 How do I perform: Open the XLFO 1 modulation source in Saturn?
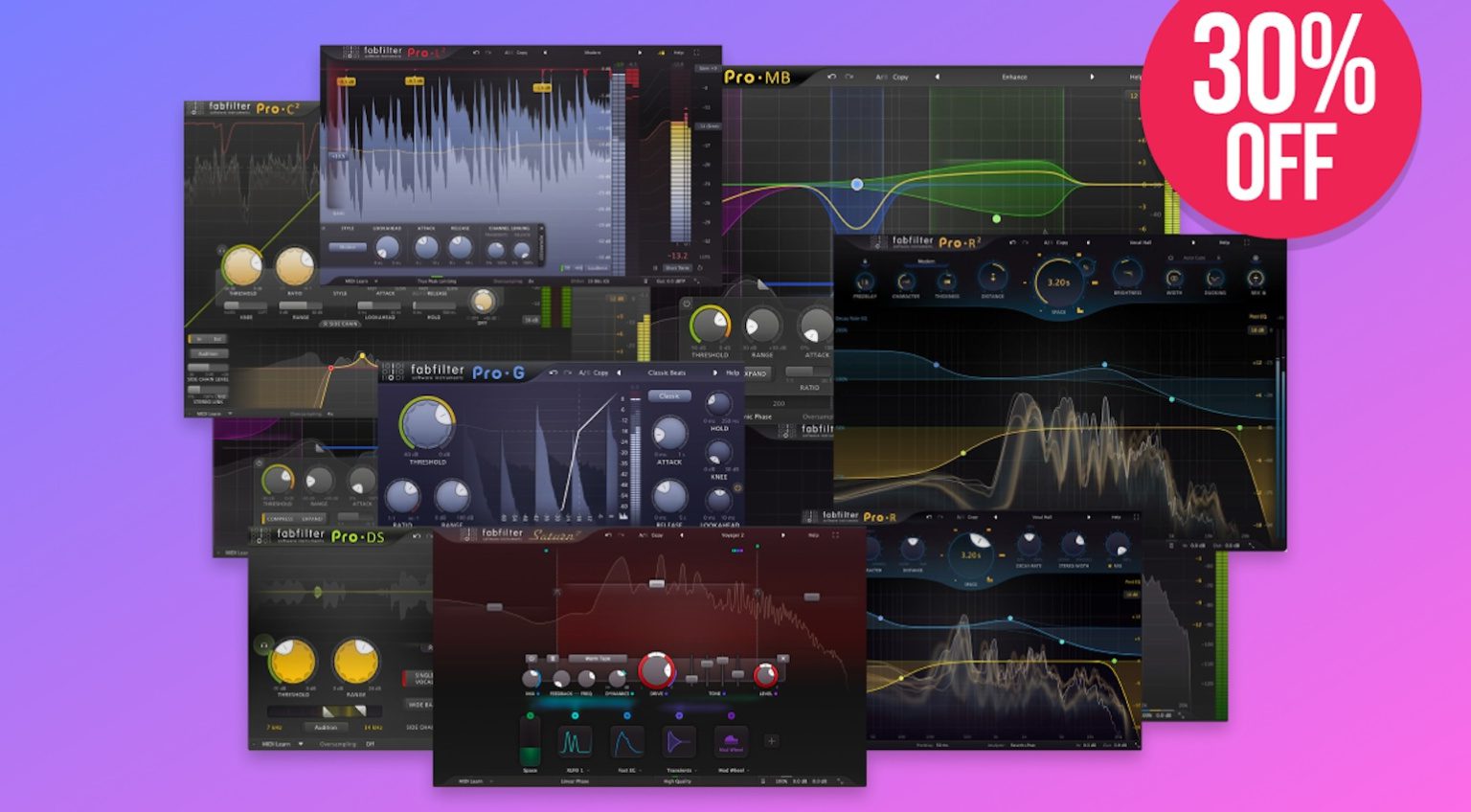pyautogui.click(x=575, y=741)
